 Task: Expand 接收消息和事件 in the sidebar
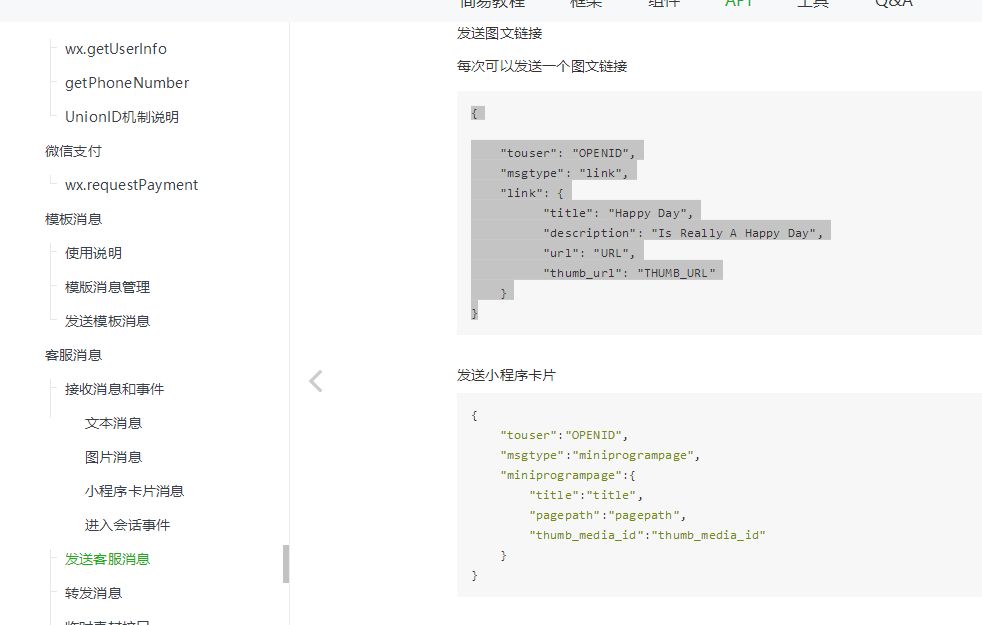click(x=115, y=389)
